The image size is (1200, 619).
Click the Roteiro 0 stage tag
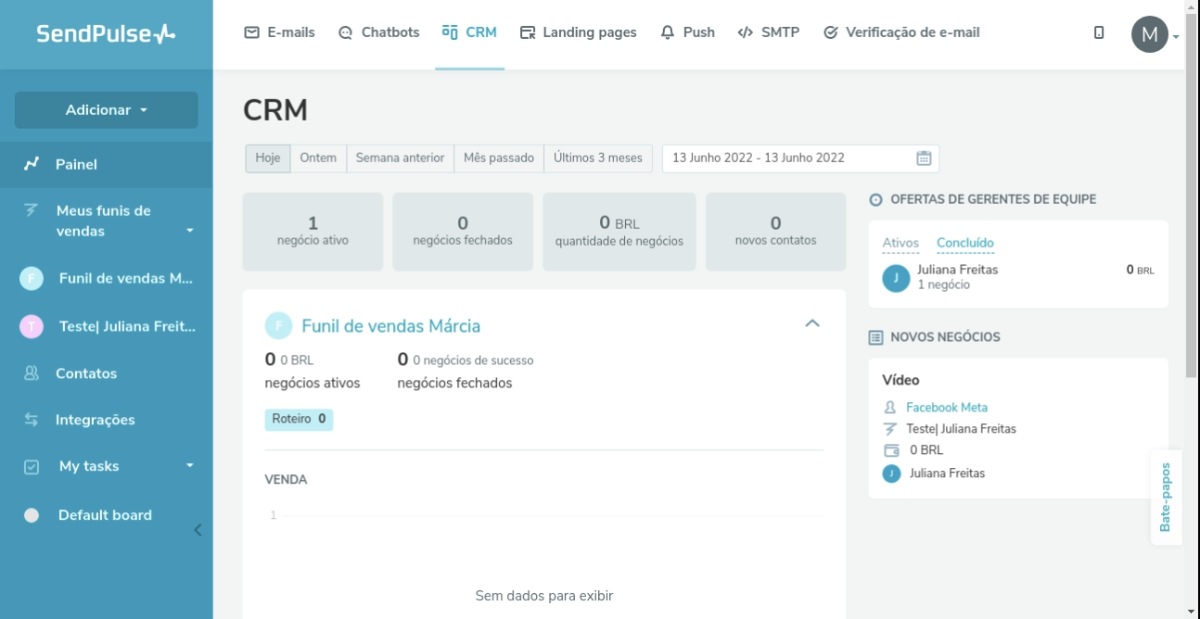click(x=299, y=419)
